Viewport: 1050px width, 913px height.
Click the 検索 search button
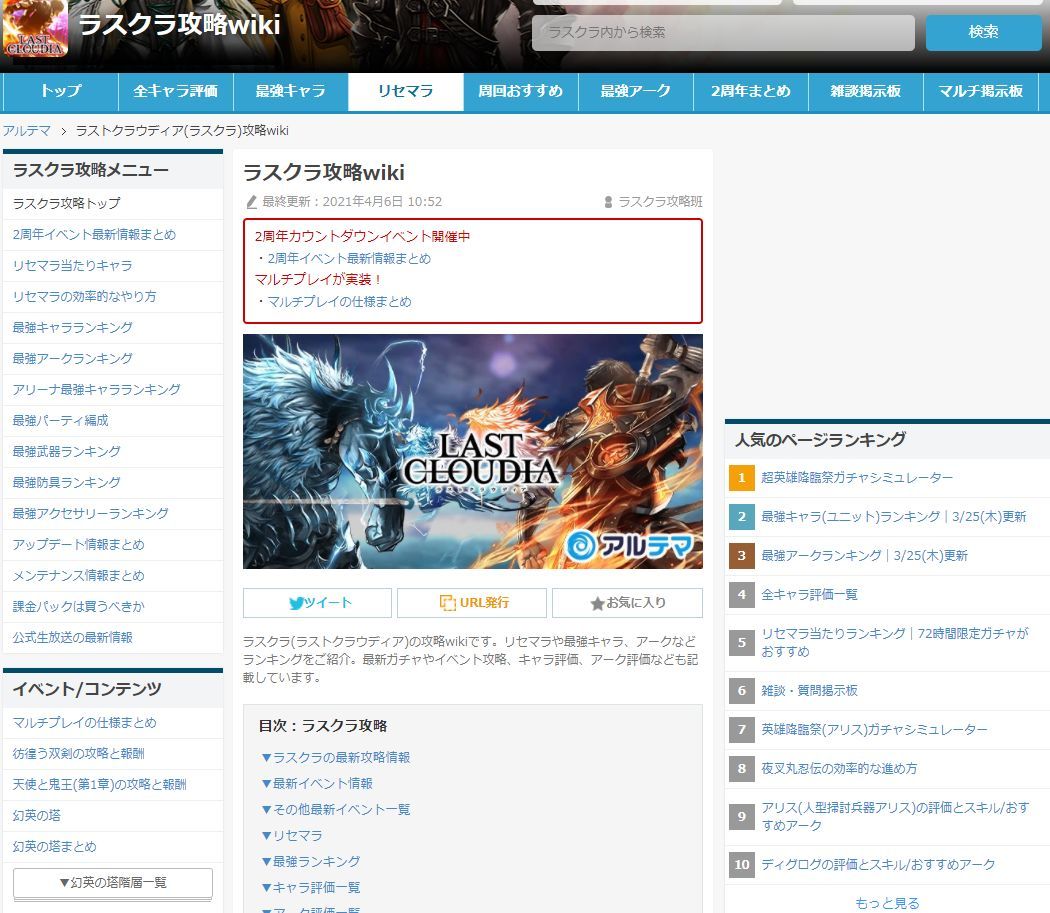point(983,31)
